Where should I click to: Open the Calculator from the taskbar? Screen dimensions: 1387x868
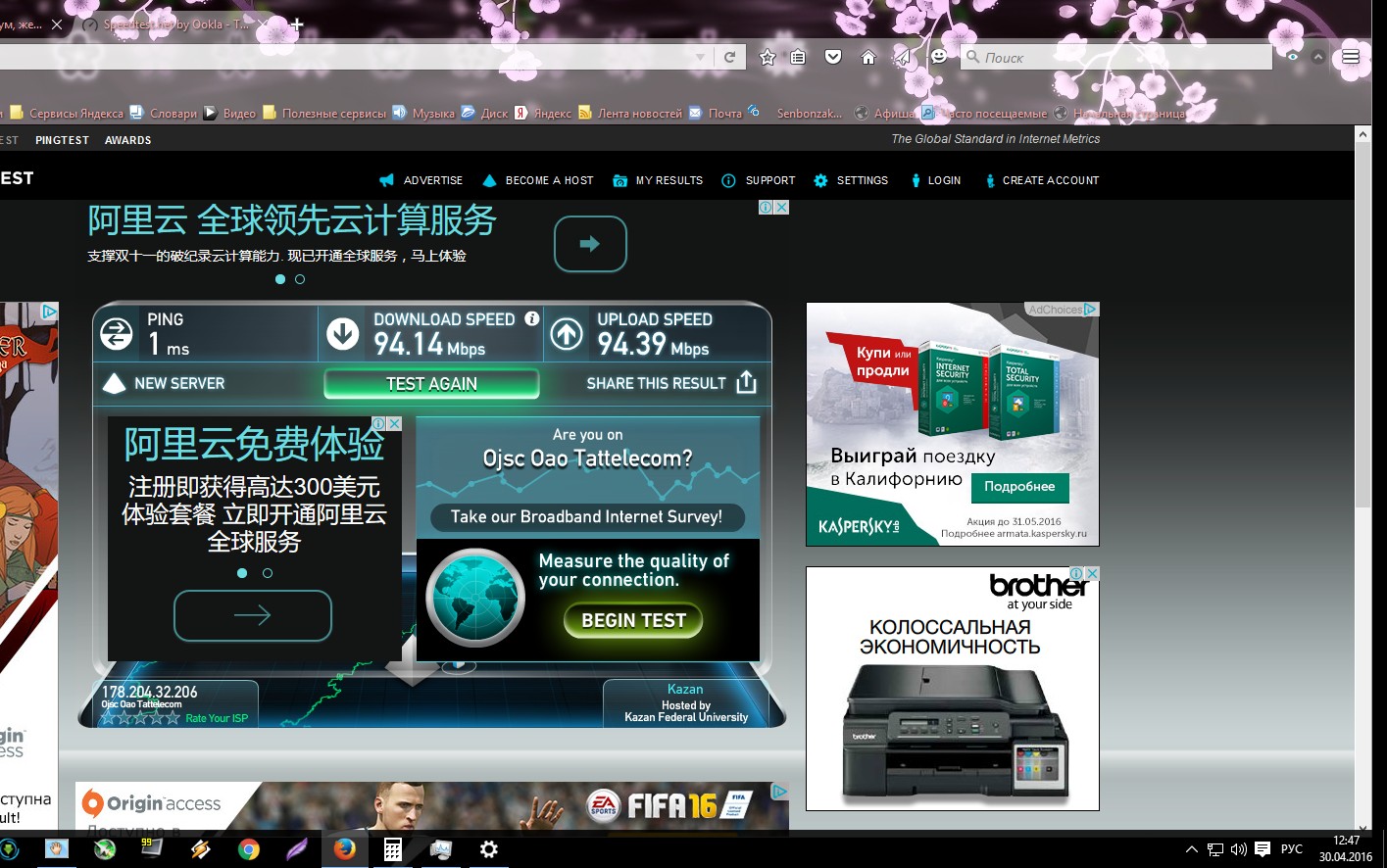click(392, 849)
